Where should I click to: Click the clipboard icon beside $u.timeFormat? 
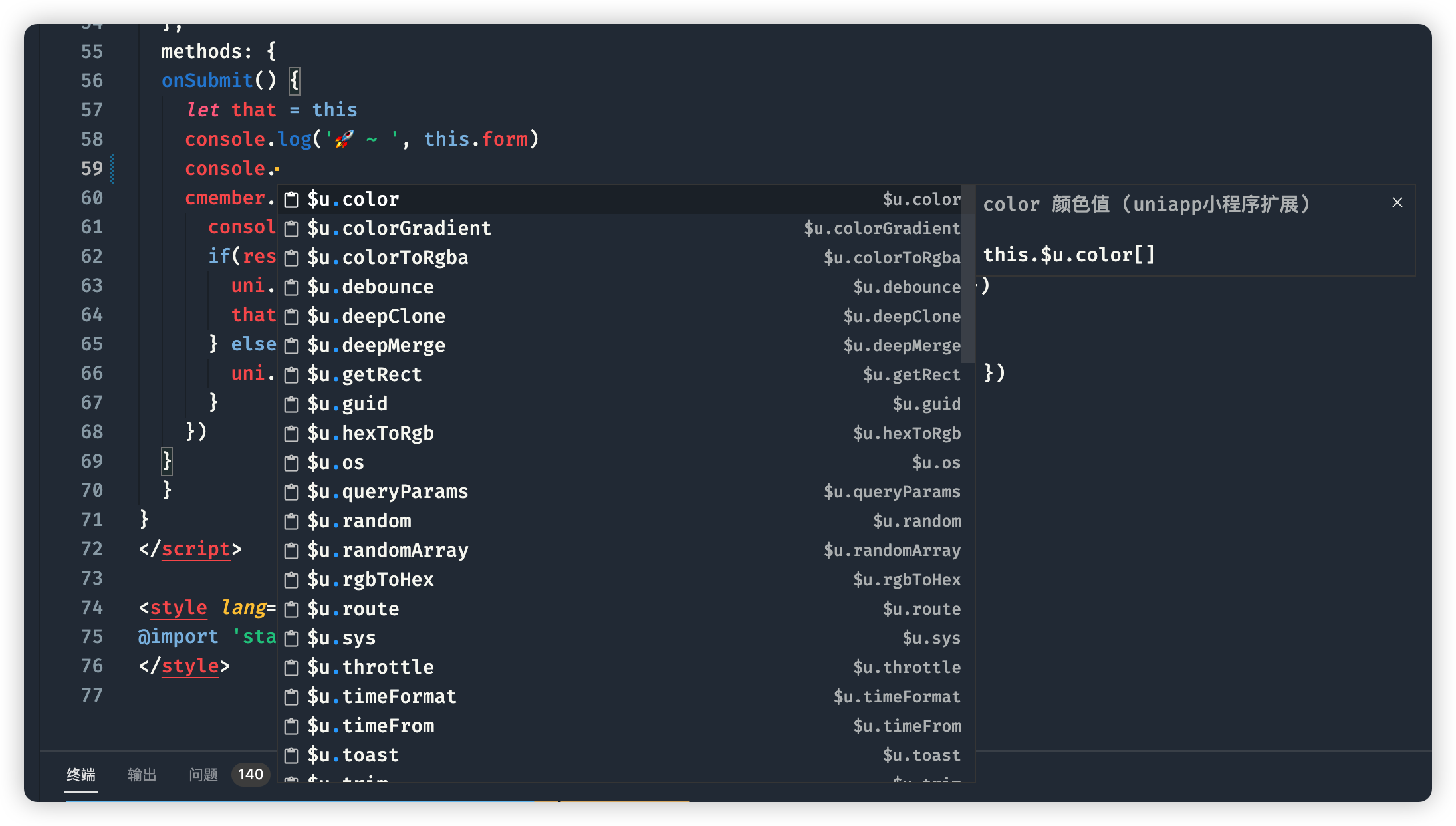click(291, 696)
